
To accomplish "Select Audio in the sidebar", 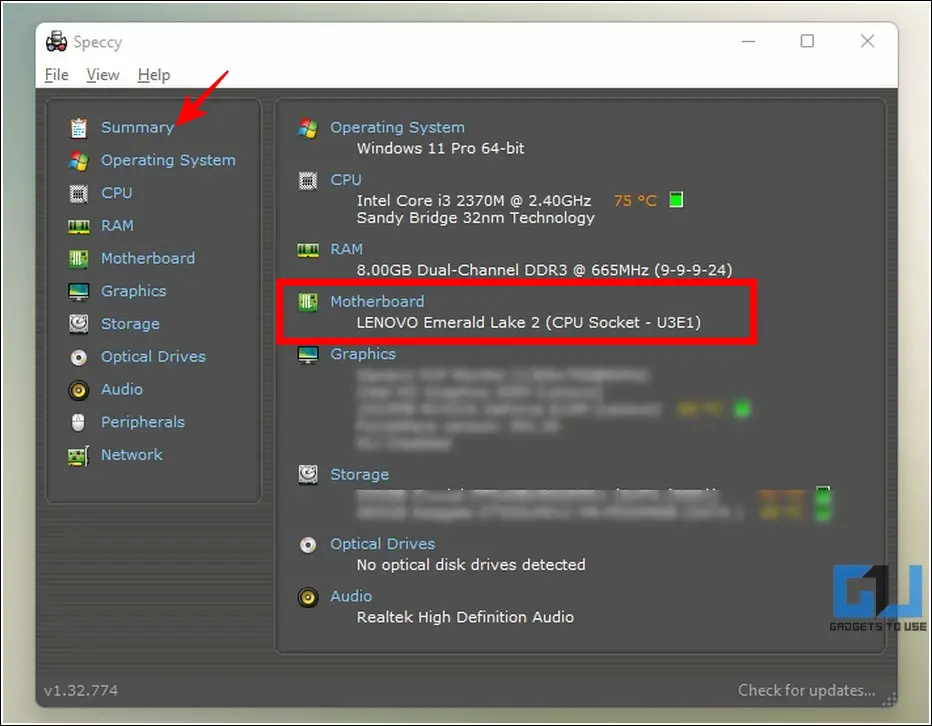I will coord(122,389).
